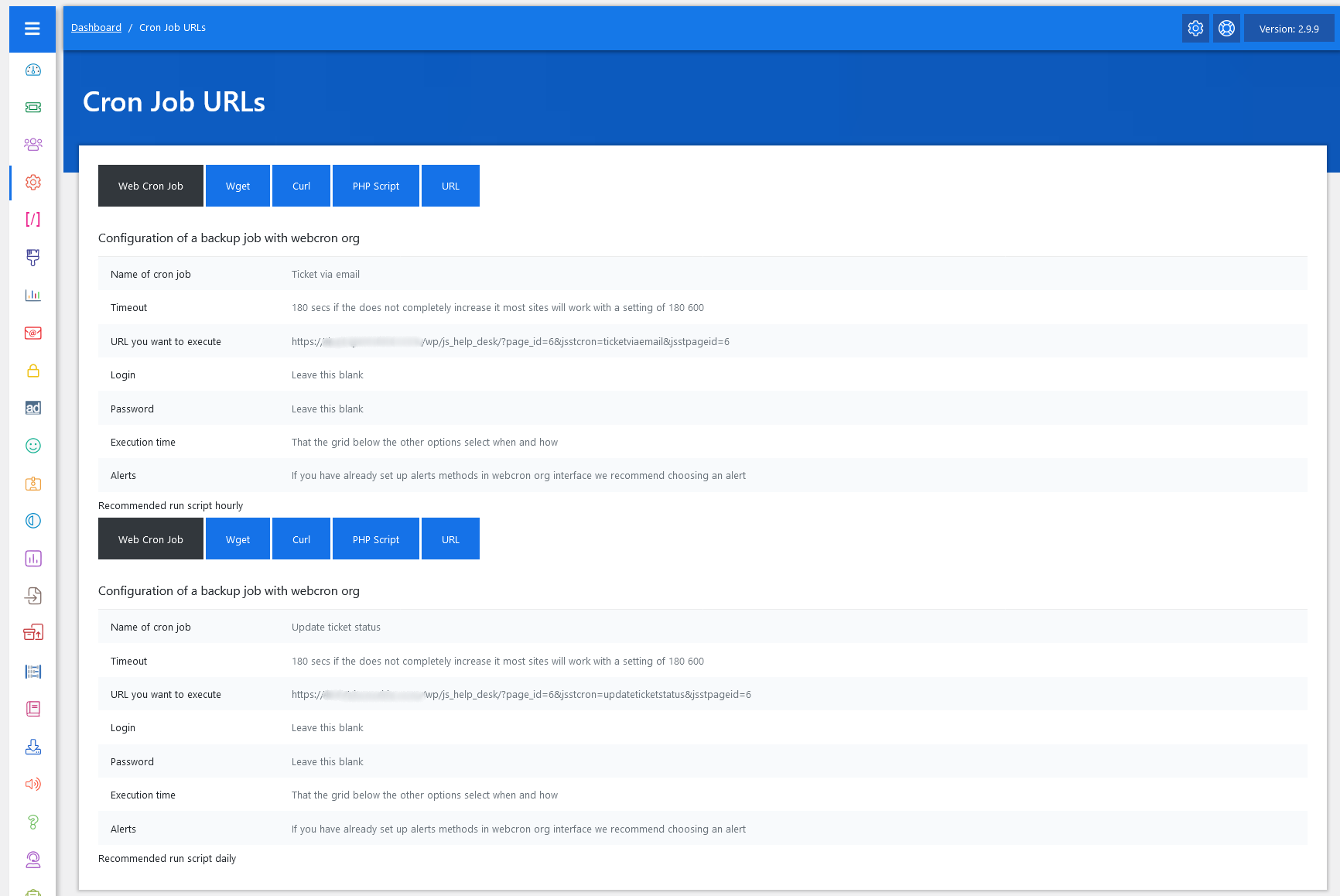The image size is (1340, 896).
Task: Open the green smiley face icon
Action: coord(32,446)
